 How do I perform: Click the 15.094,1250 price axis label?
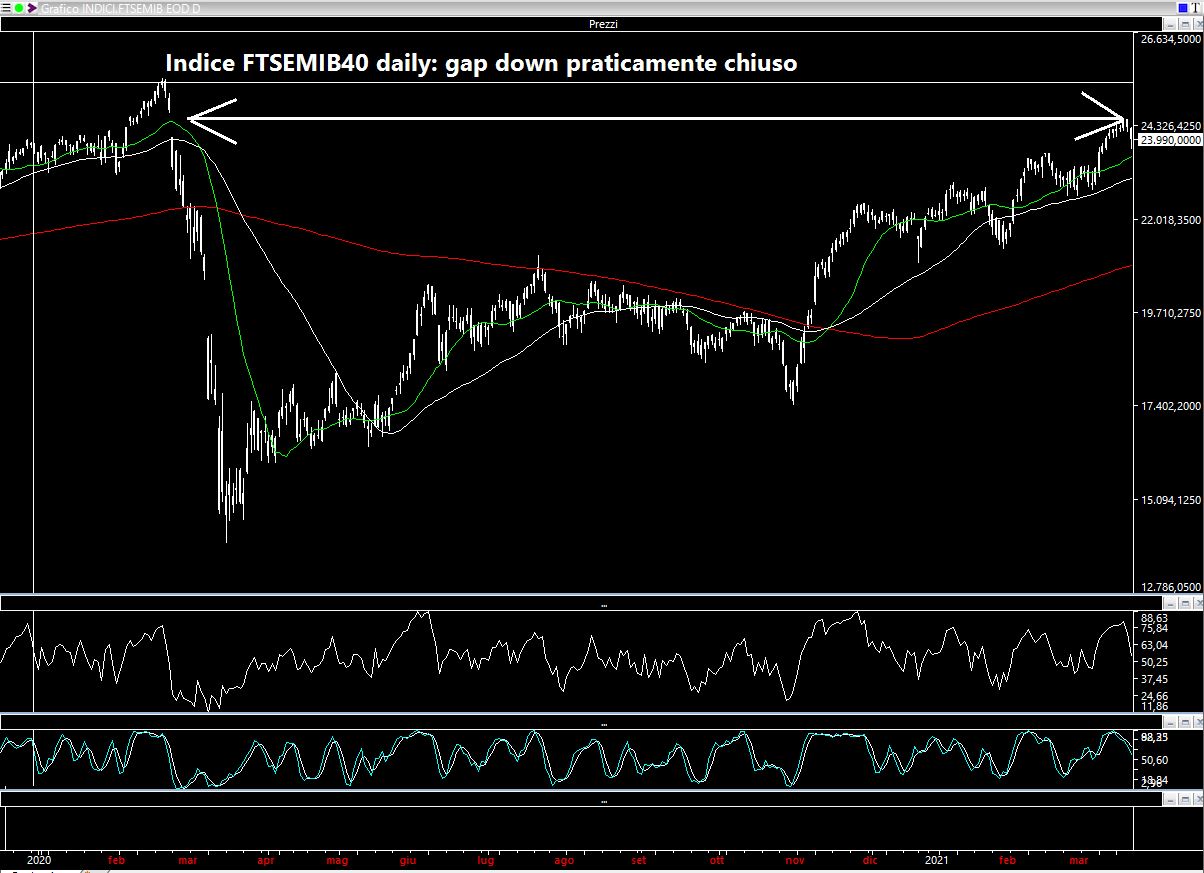1170,500
